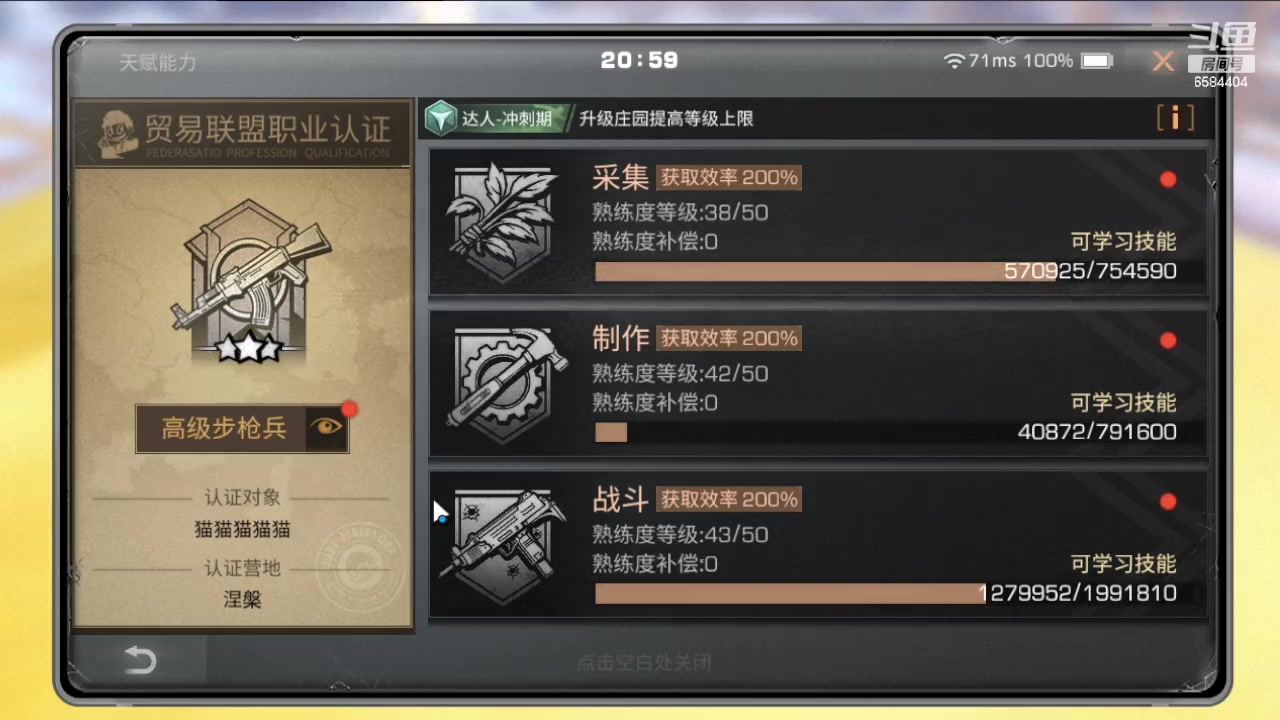Click the battery status icon
Image resolution: width=1280 pixels, height=720 pixels.
pos(1097,61)
